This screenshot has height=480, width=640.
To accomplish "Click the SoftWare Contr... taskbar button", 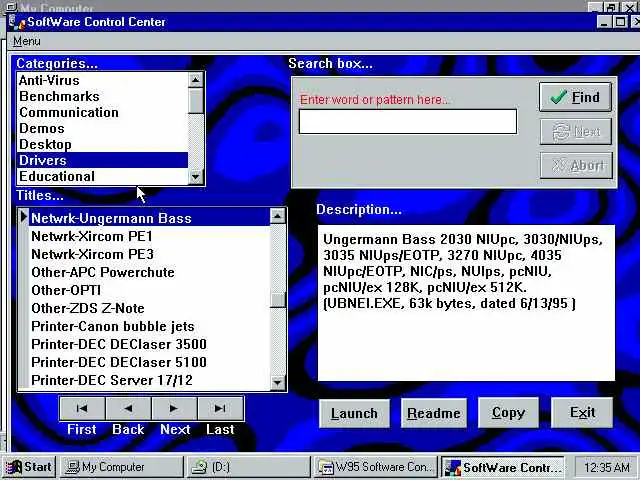I will tap(502, 467).
